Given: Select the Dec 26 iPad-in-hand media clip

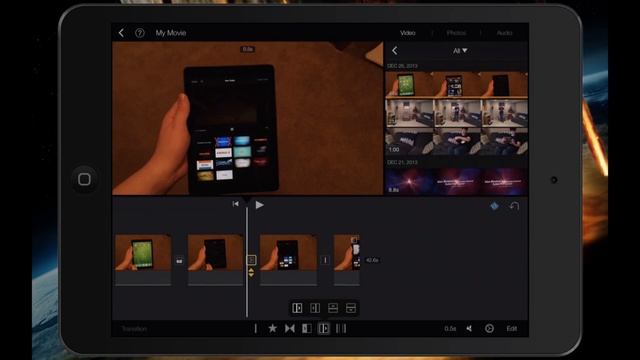Looking at the screenshot, I should (x=456, y=84).
